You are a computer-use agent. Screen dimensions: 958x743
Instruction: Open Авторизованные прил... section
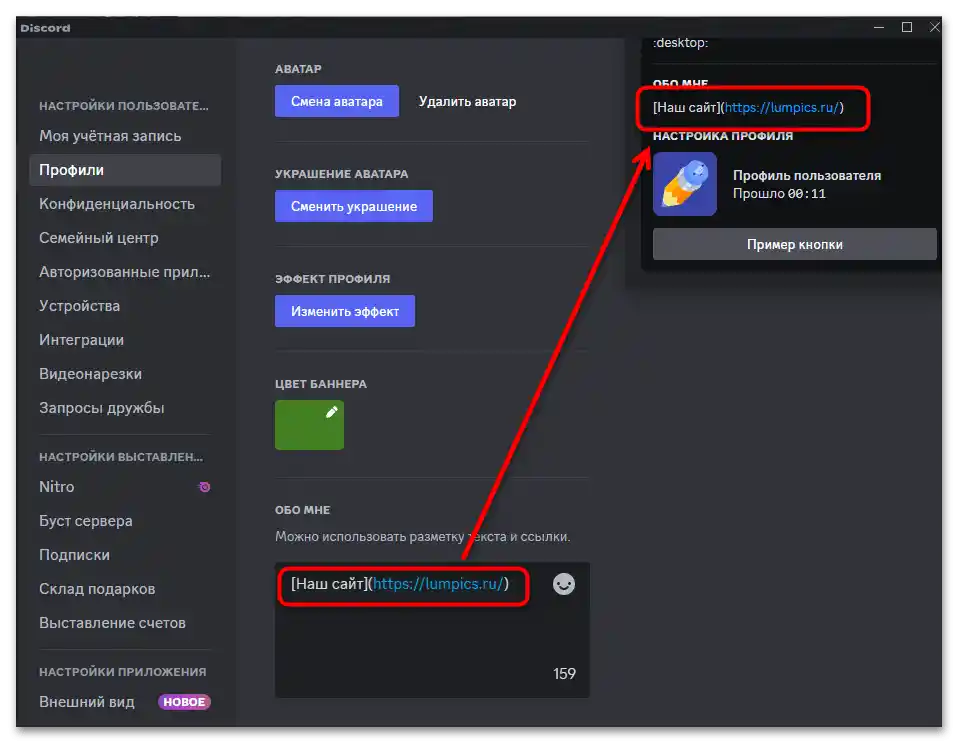(x=125, y=272)
